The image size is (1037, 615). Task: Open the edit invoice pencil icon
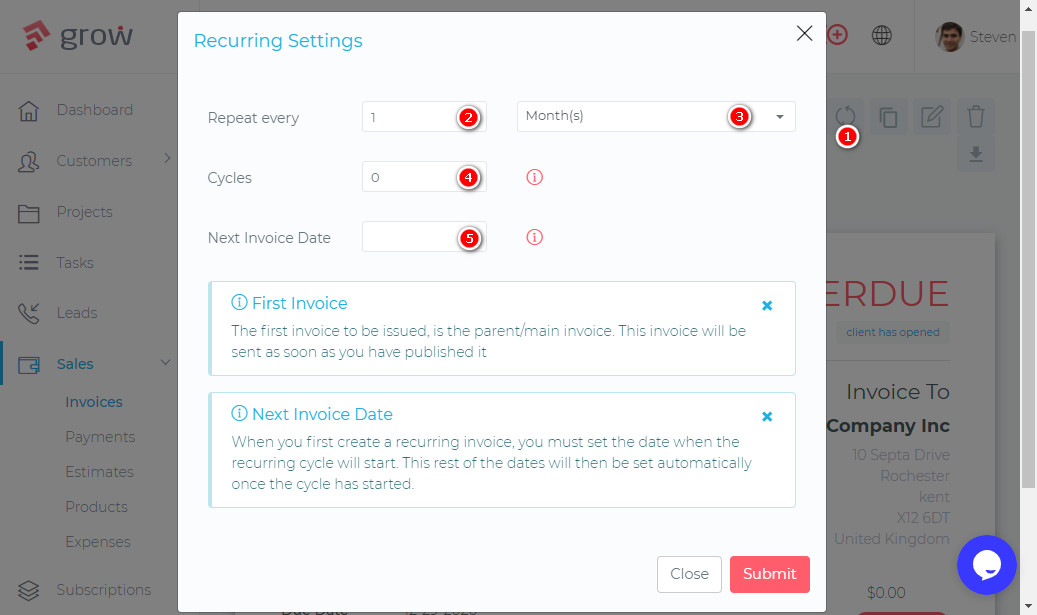[x=931, y=117]
